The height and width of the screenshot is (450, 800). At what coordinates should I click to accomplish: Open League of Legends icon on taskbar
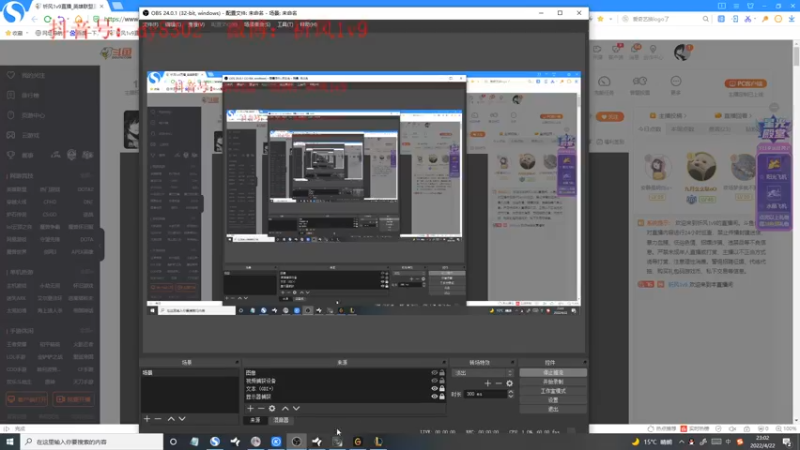(x=378, y=441)
